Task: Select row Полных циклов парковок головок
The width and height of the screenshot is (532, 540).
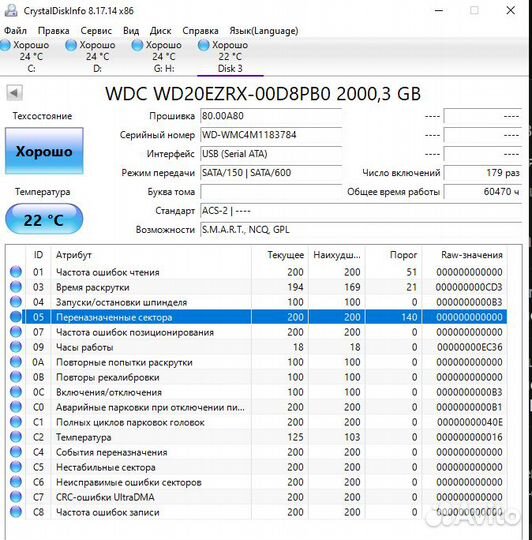Action: (257, 422)
